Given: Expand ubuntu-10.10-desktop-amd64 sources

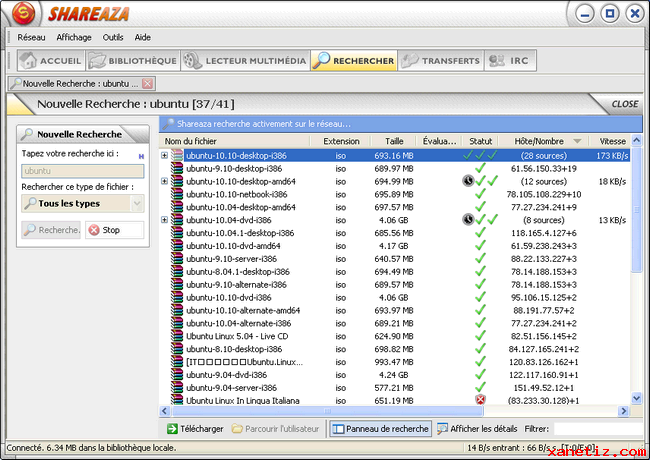Looking at the screenshot, I should pos(164,181).
